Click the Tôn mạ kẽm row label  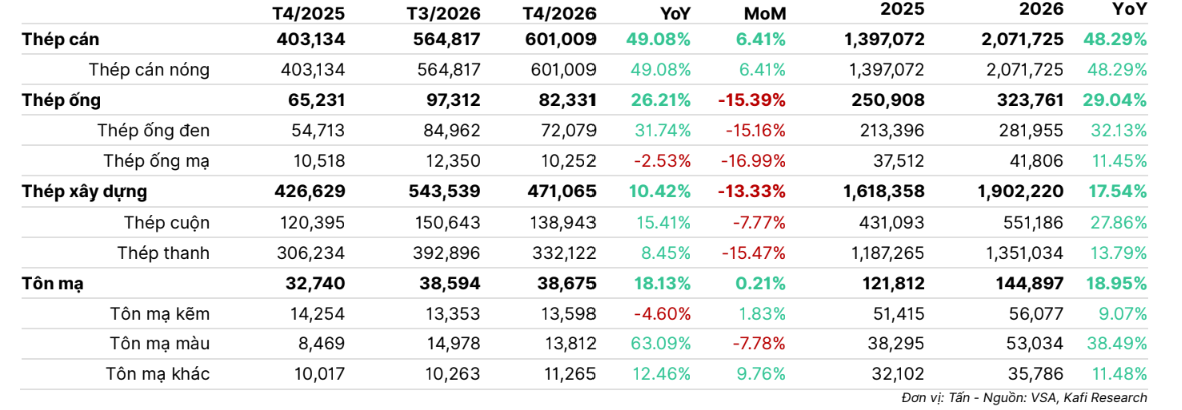click(160, 314)
